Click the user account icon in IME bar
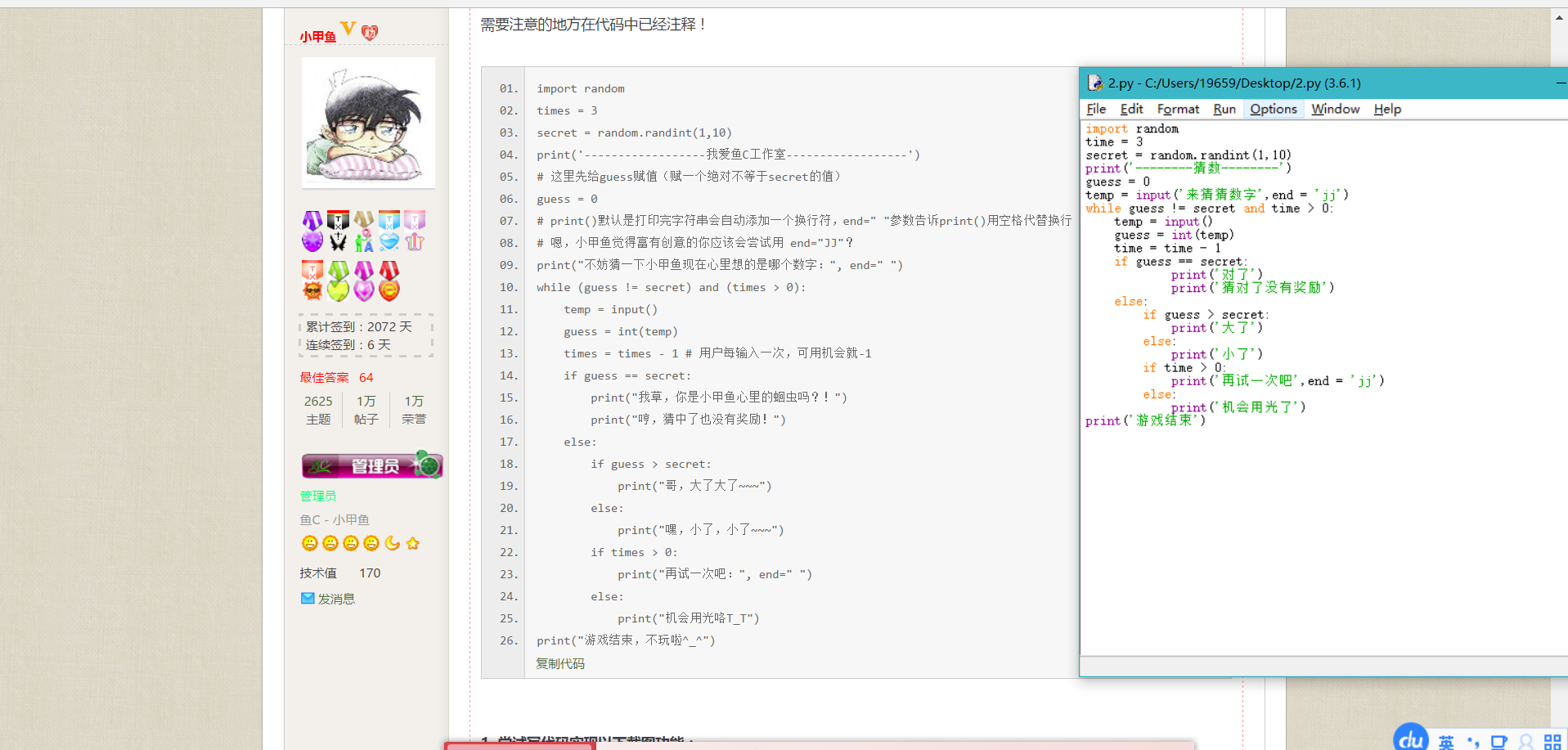1568x750 pixels. (1525, 742)
